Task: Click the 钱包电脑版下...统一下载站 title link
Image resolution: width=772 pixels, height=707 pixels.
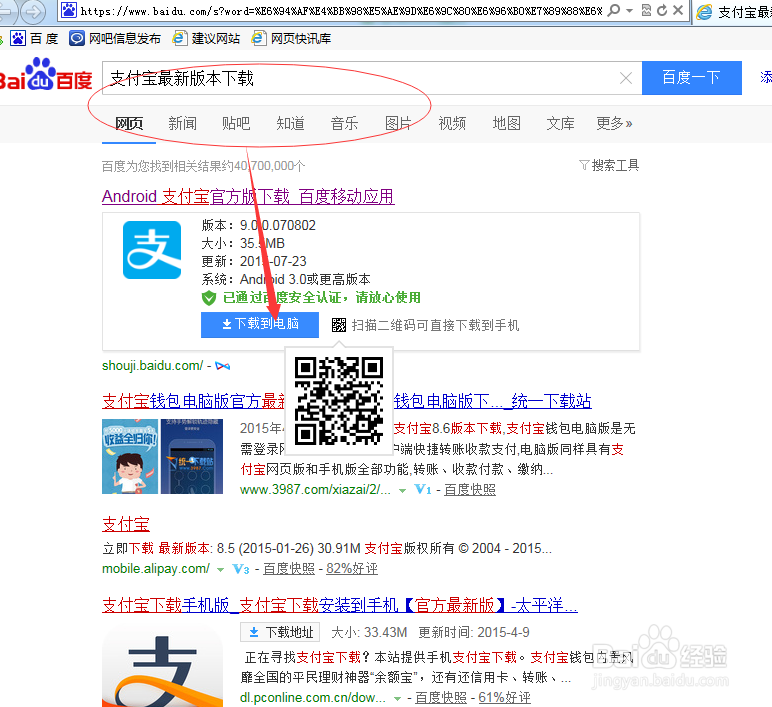Action: tap(492, 401)
